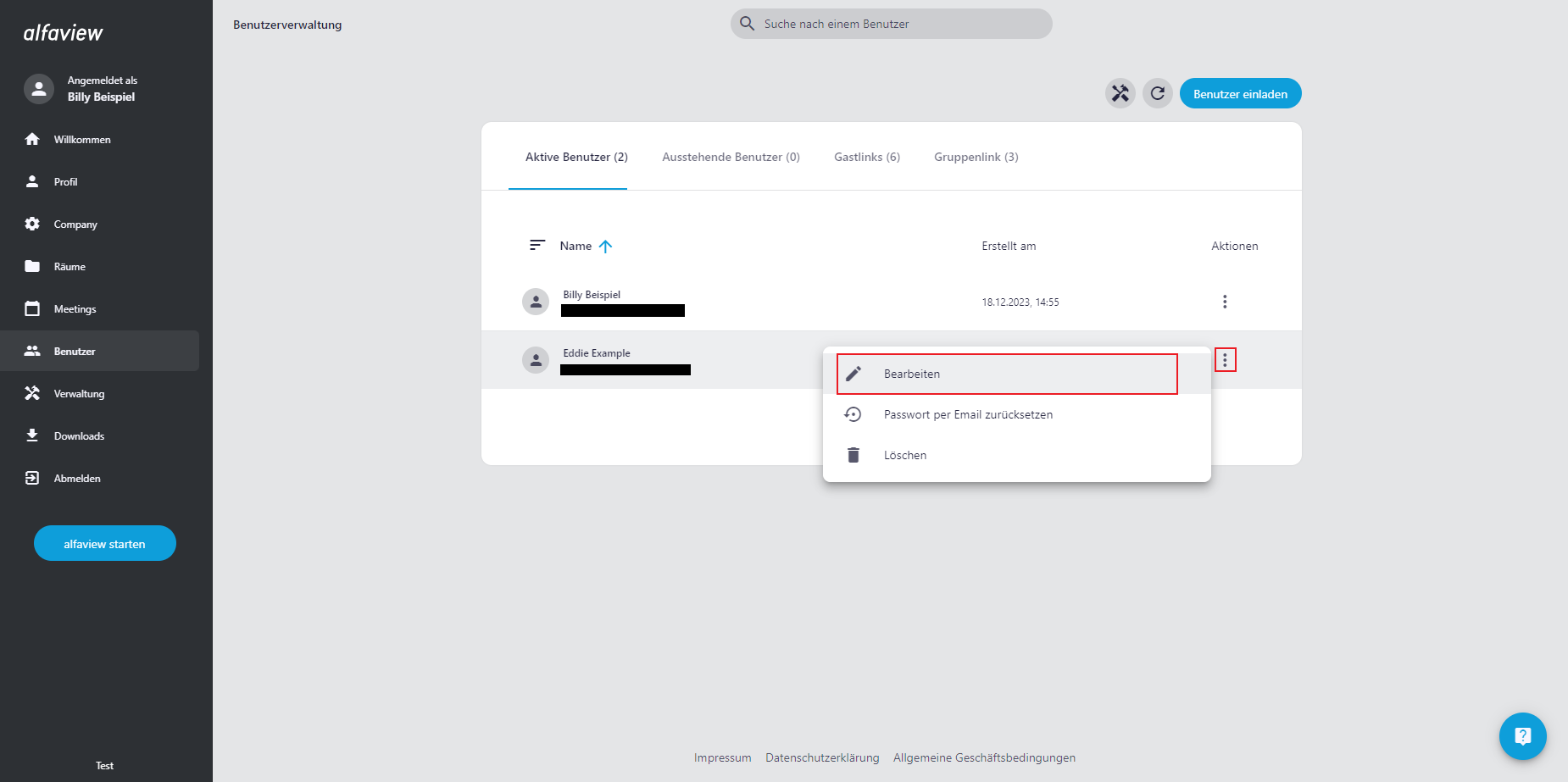The width and height of the screenshot is (1568, 782).
Task: Click the alfaview starten button
Action: click(105, 544)
